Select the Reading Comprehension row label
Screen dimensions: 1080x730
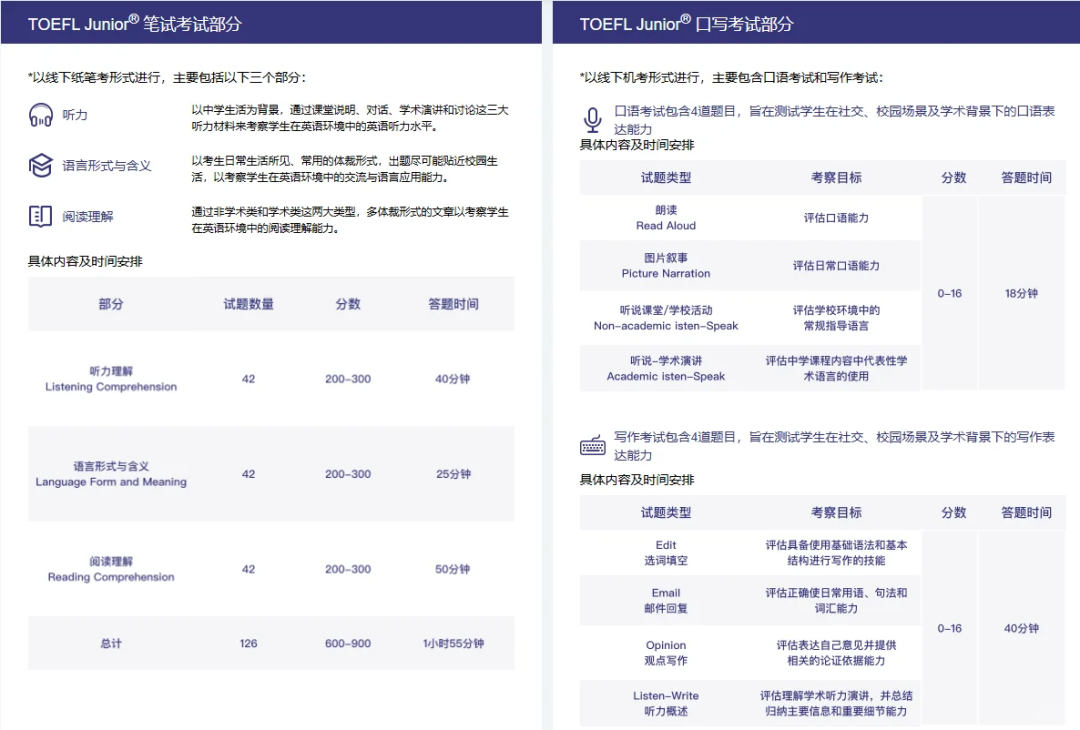click(x=111, y=569)
